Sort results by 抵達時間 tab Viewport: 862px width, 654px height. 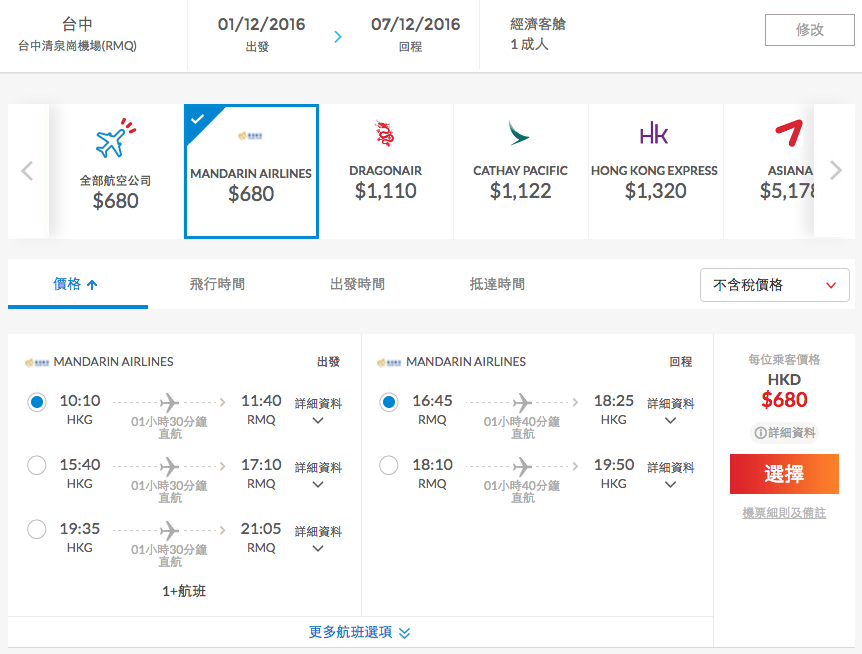(497, 284)
